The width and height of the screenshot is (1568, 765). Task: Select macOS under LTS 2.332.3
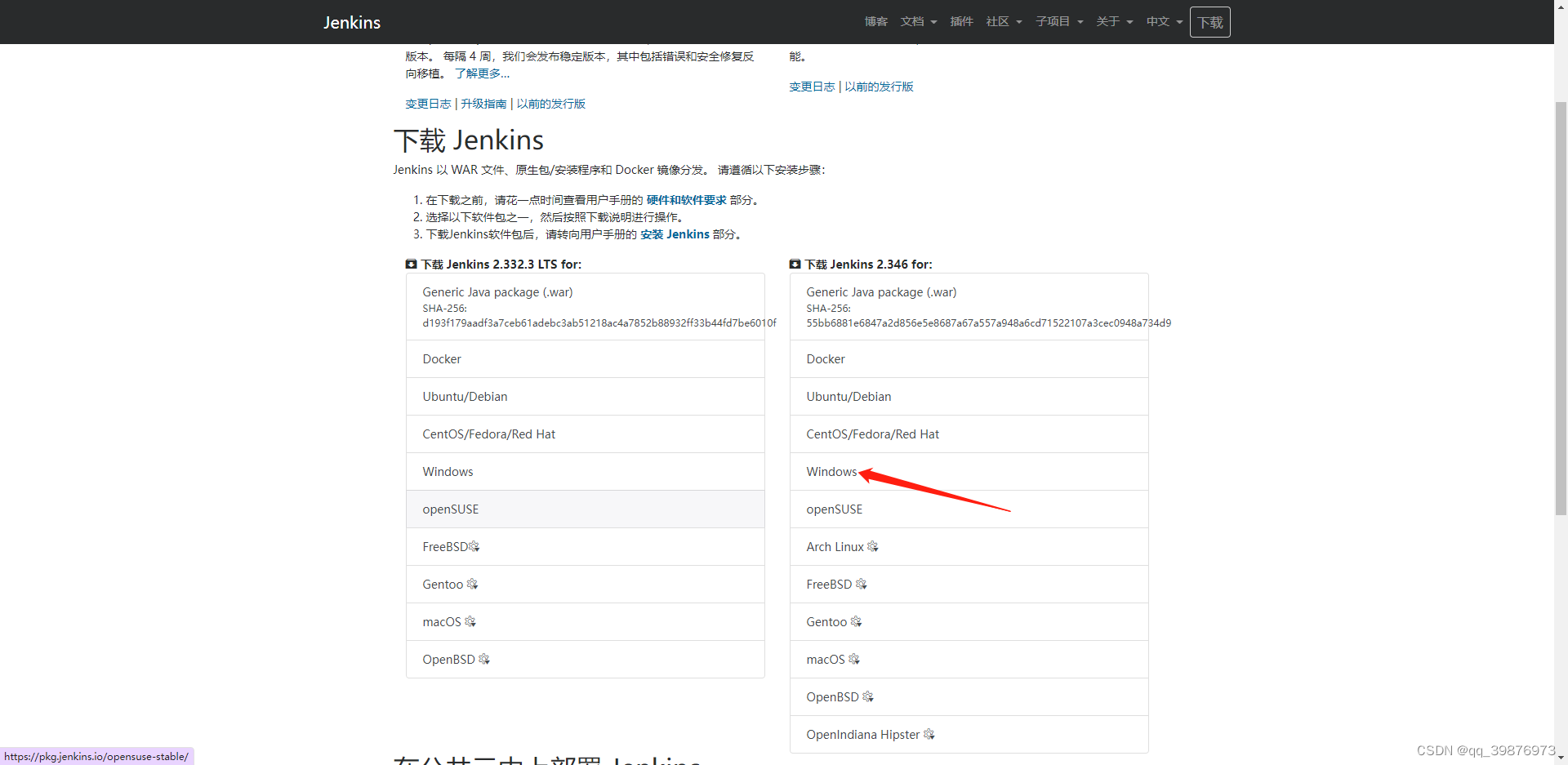[586, 622]
